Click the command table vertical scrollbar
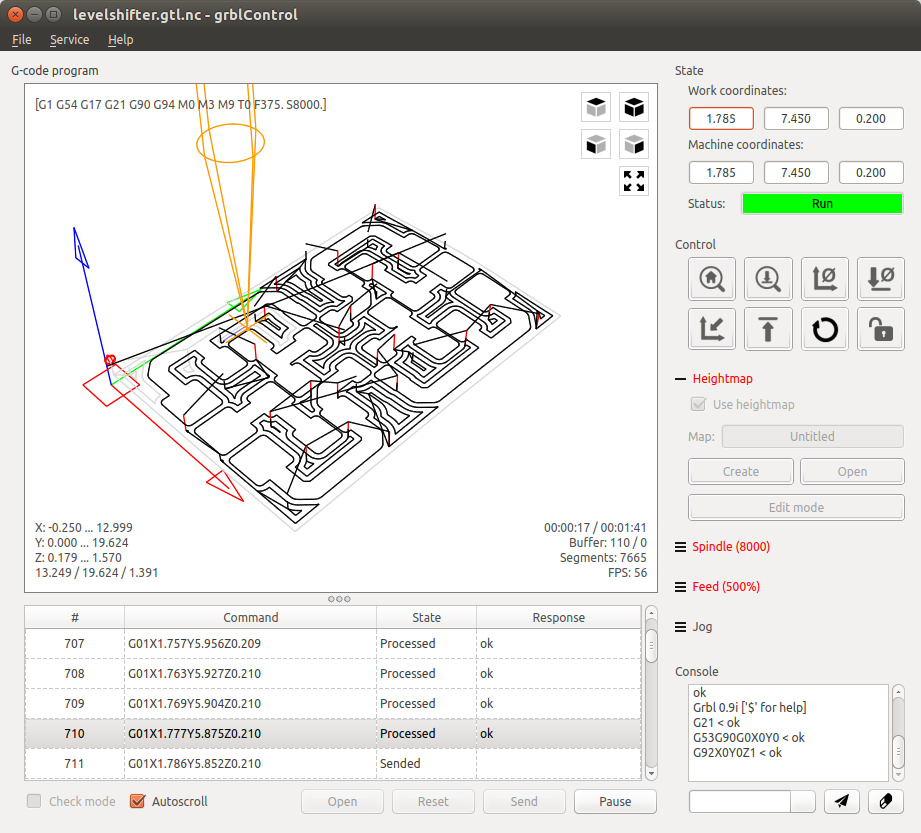The image size is (921, 833). 651,693
